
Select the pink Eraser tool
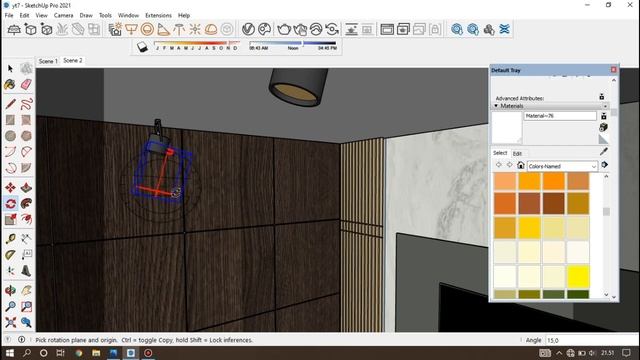tap(26, 84)
